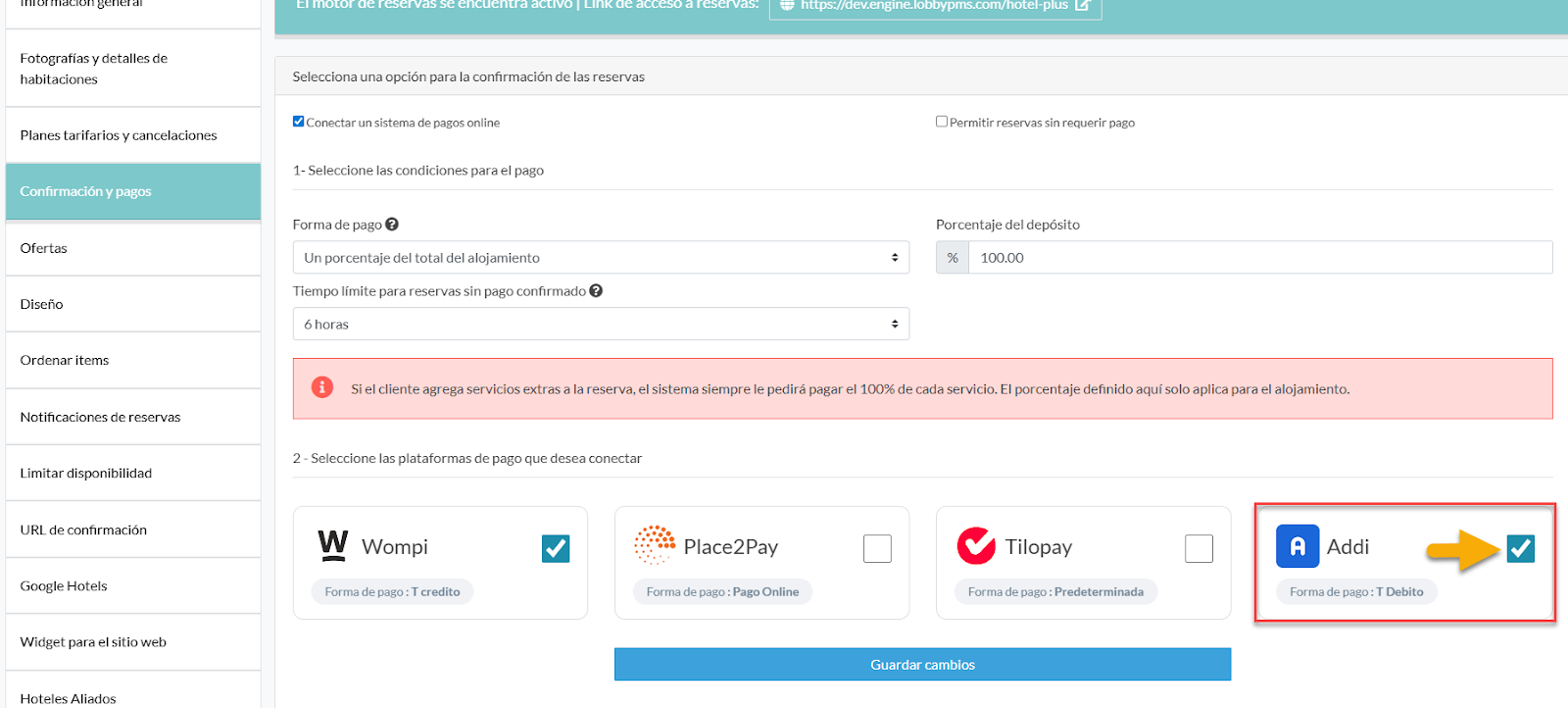
Task: Open the external link icon for reservation URL
Action: [1082, 5]
